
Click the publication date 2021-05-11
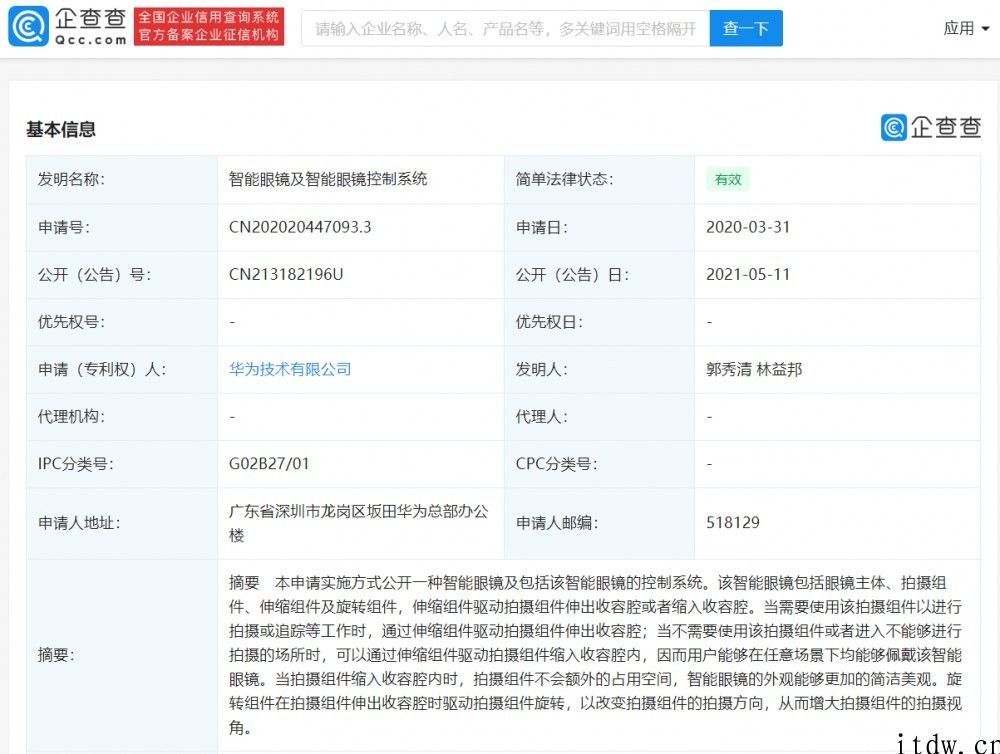click(x=748, y=274)
